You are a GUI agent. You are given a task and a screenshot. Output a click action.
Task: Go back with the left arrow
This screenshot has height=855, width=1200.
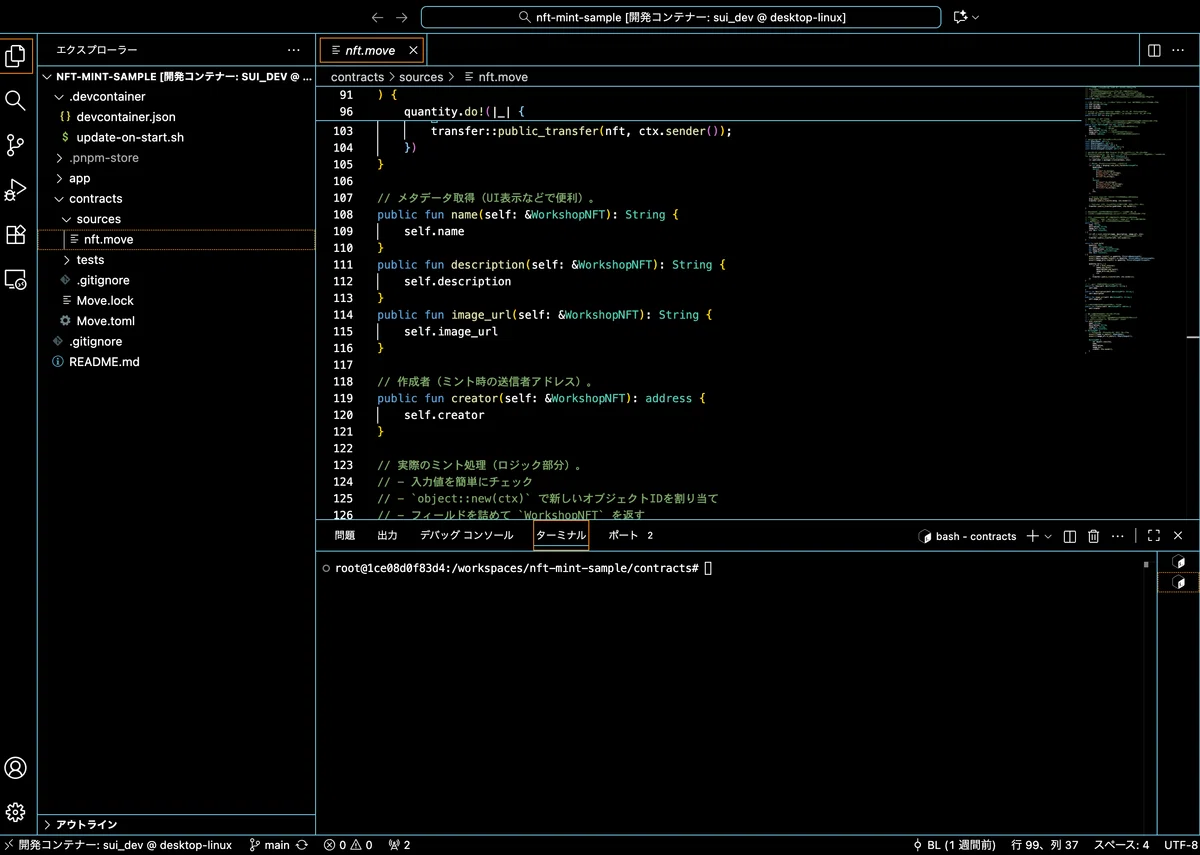377,17
